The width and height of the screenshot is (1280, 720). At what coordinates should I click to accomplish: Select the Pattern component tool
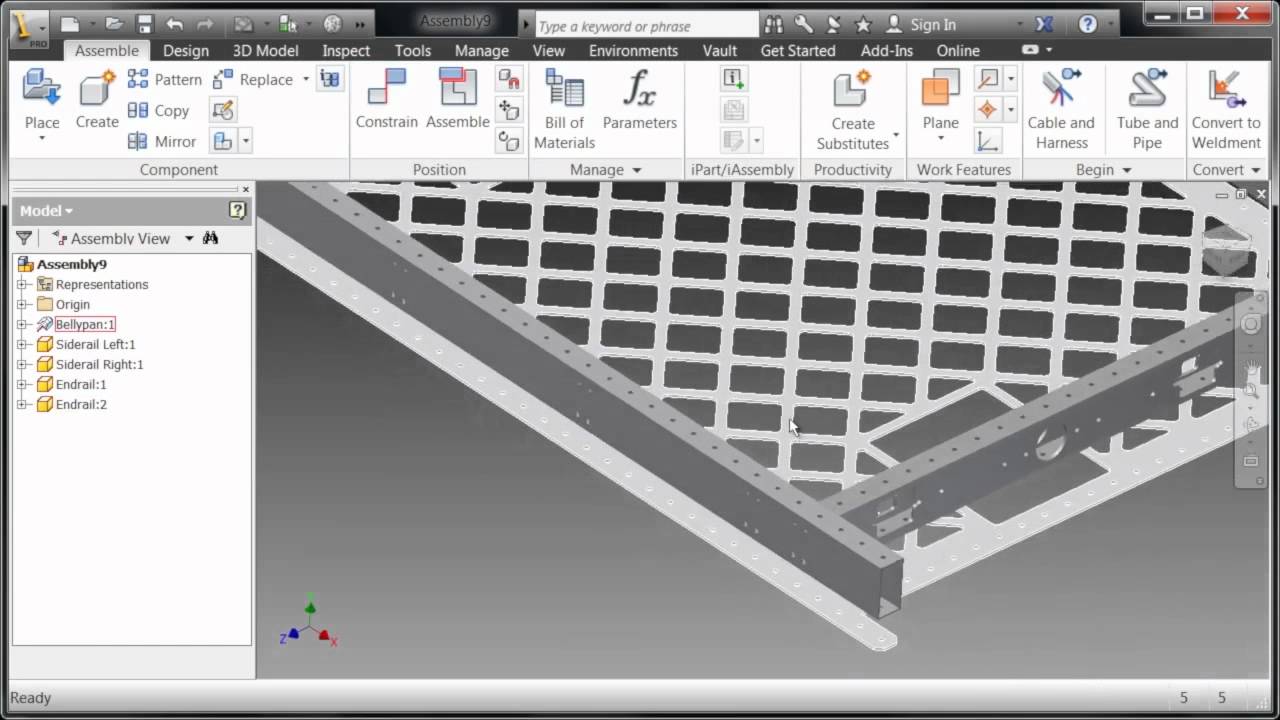(x=165, y=79)
